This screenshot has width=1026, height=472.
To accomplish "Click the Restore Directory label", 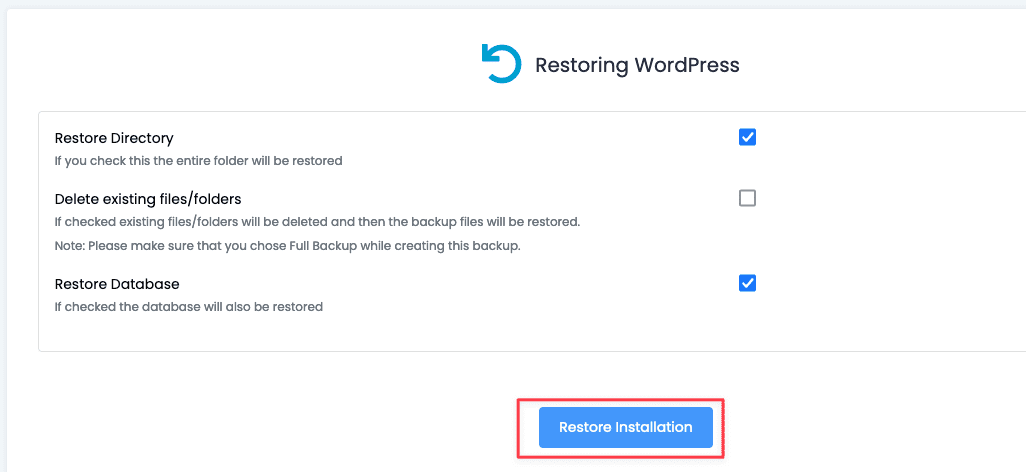I will point(114,138).
